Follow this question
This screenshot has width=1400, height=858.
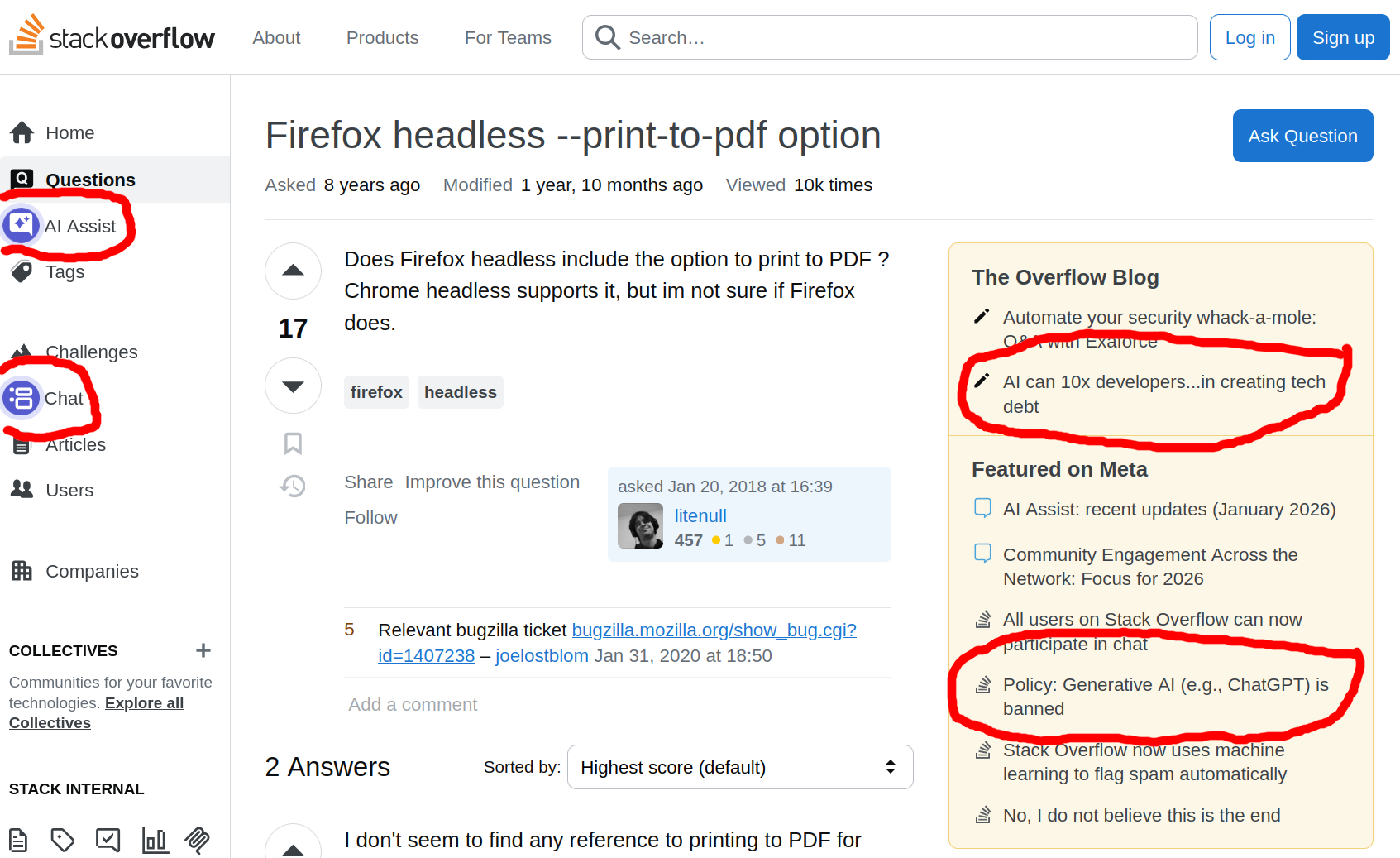point(370,518)
